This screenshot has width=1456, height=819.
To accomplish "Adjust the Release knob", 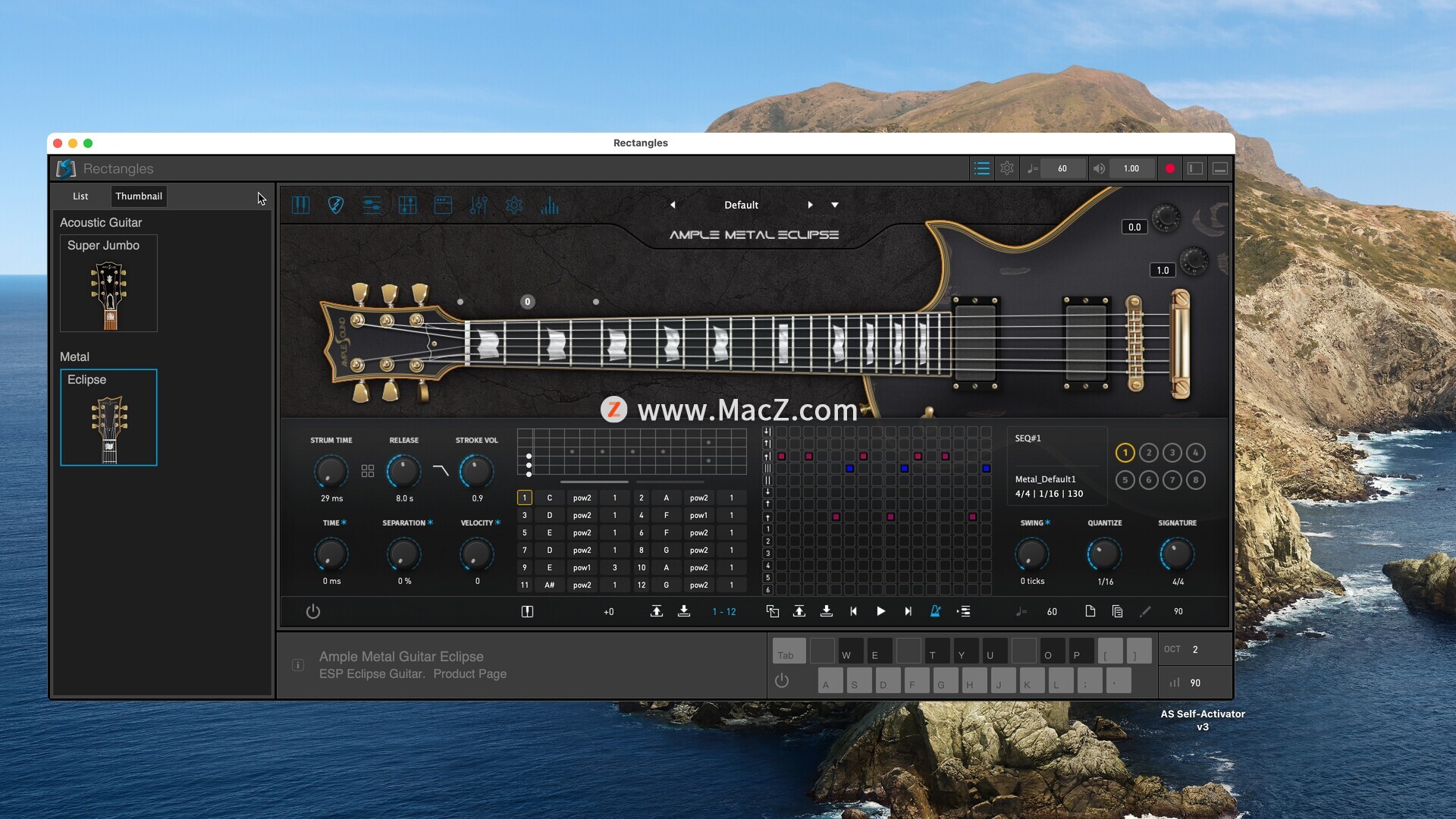I will pyautogui.click(x=403, y=472).
